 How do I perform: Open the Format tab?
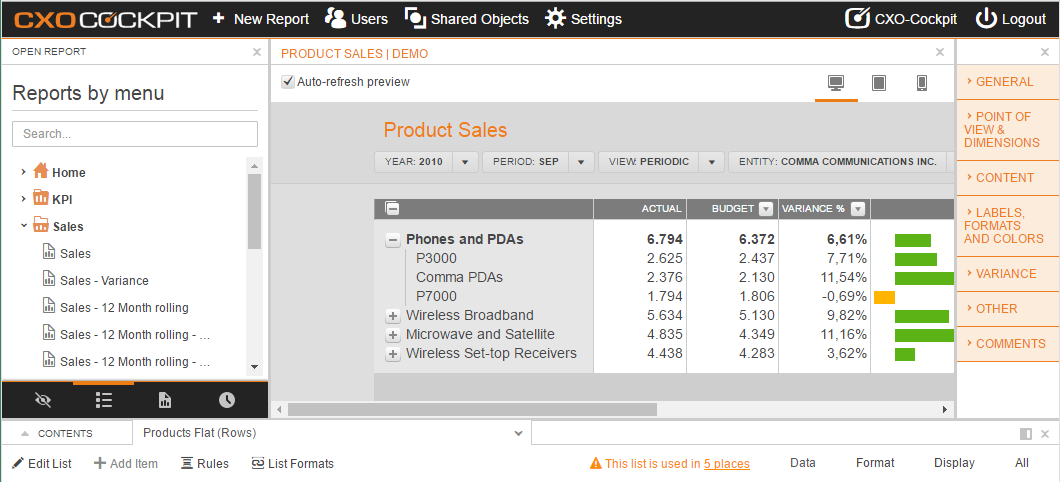(x=875, y=463)
